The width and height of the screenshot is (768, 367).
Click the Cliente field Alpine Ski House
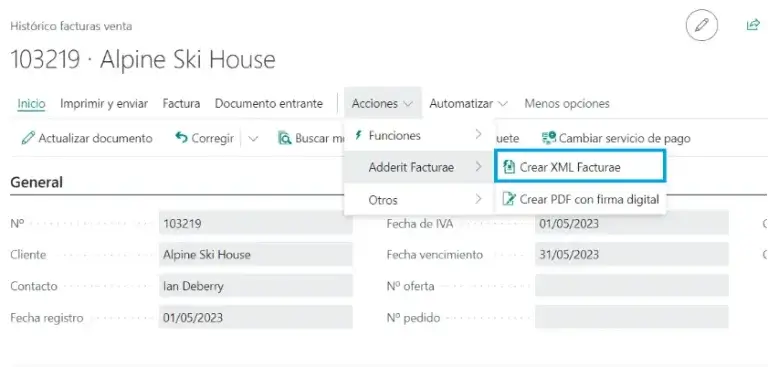[x=256, y=255]
